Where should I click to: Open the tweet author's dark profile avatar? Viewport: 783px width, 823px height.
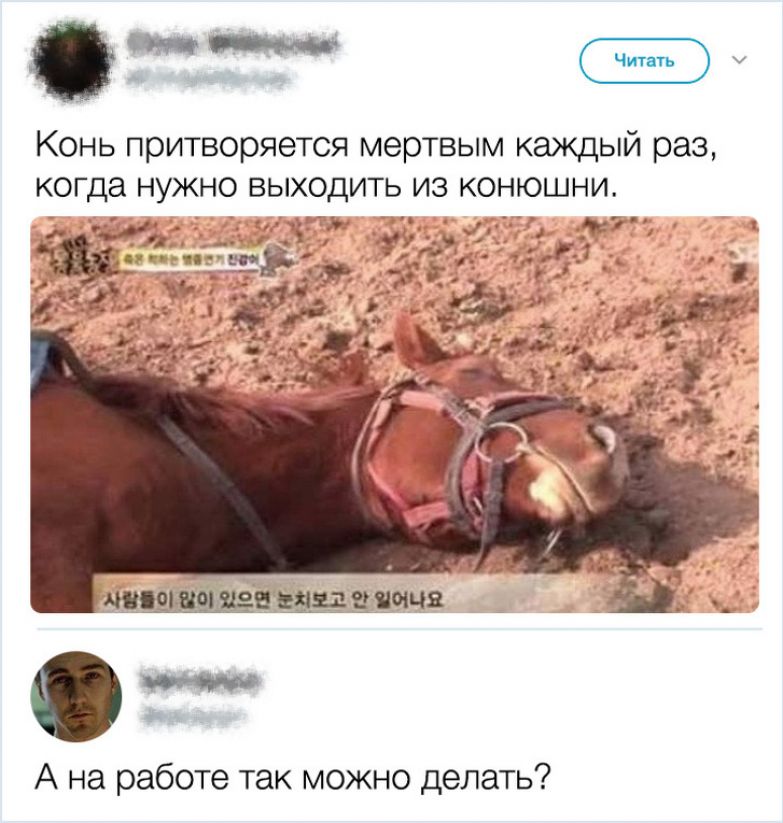point(74,60)
